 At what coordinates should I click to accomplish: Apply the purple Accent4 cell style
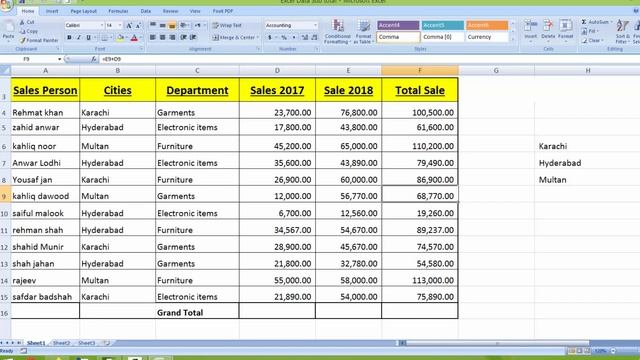coord(398,25)
